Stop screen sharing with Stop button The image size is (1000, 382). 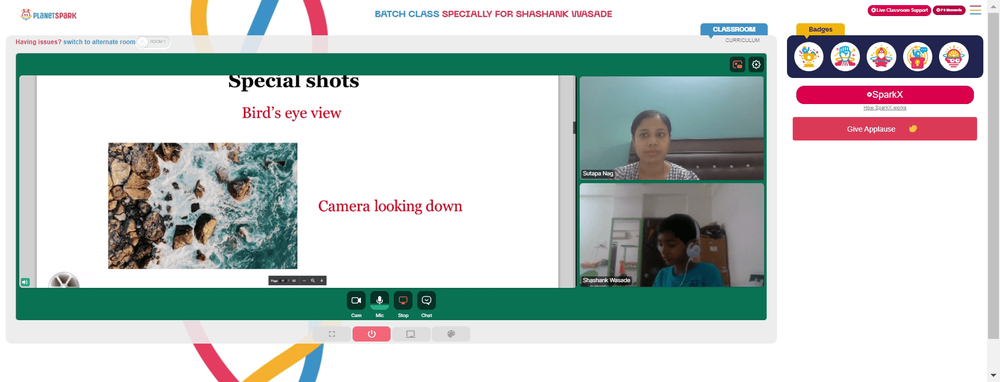pyautogui.click(x=403, y=300)
